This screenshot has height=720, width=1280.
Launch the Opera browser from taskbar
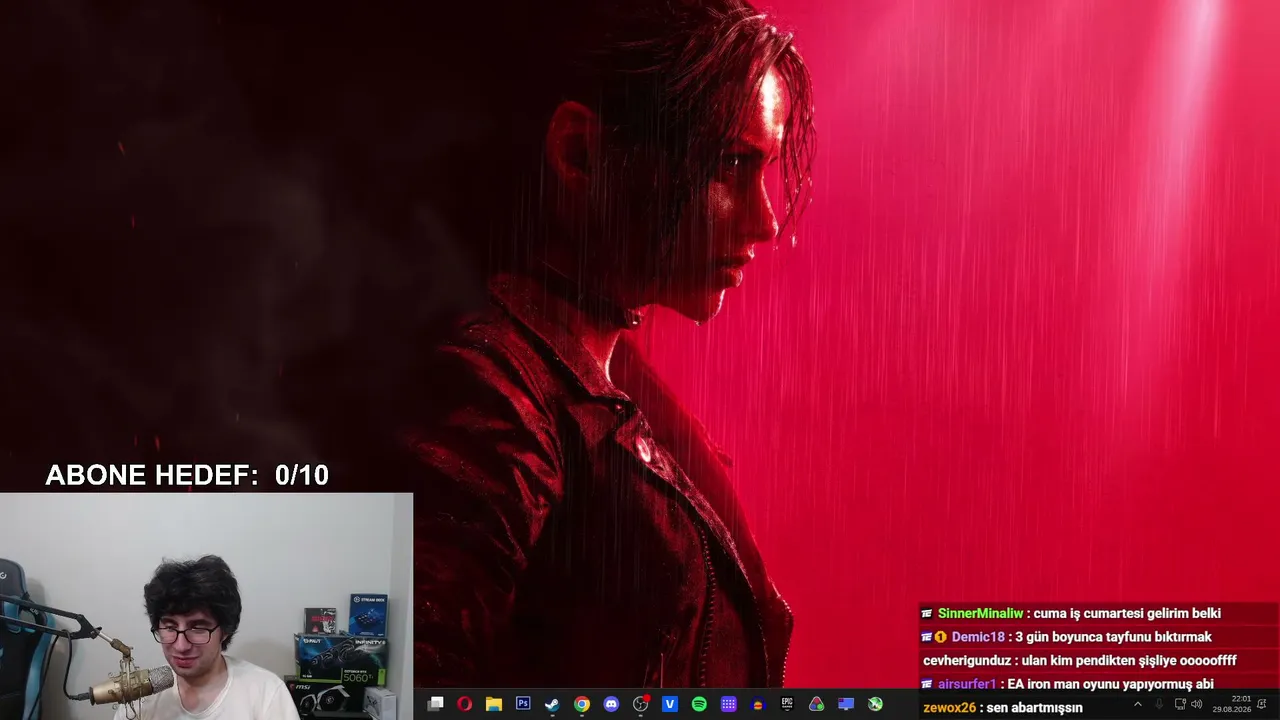464,704
